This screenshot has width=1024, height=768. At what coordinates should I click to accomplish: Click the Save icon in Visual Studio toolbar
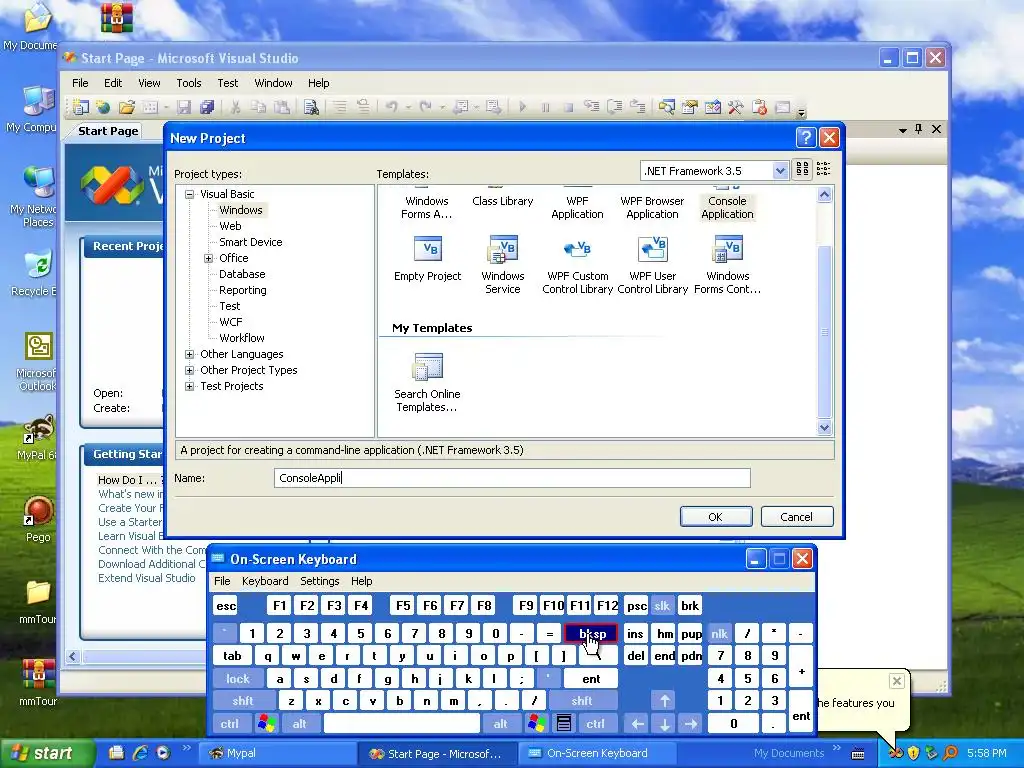coord(184,107)
